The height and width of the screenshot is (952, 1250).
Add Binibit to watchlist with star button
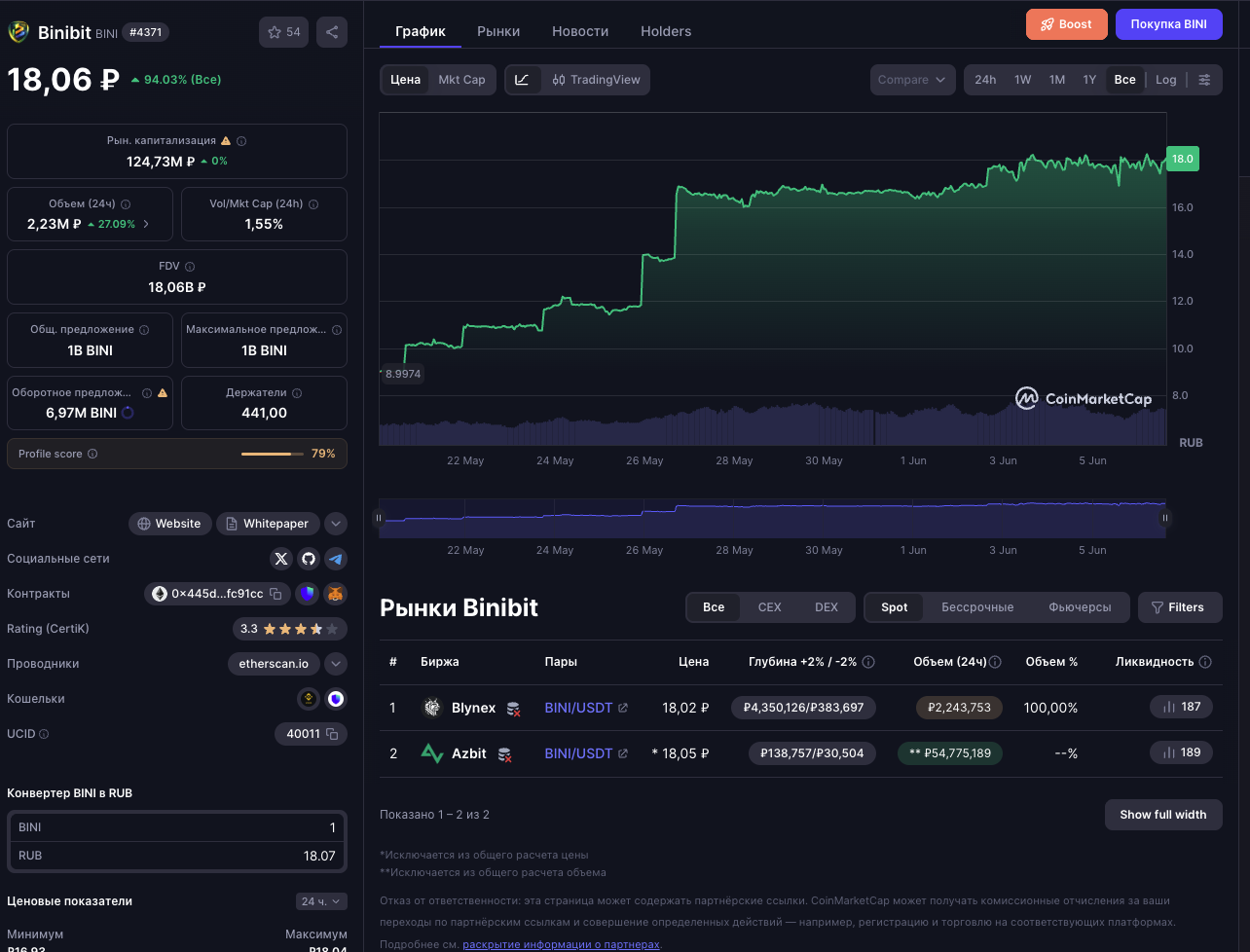tap(283, 32)
